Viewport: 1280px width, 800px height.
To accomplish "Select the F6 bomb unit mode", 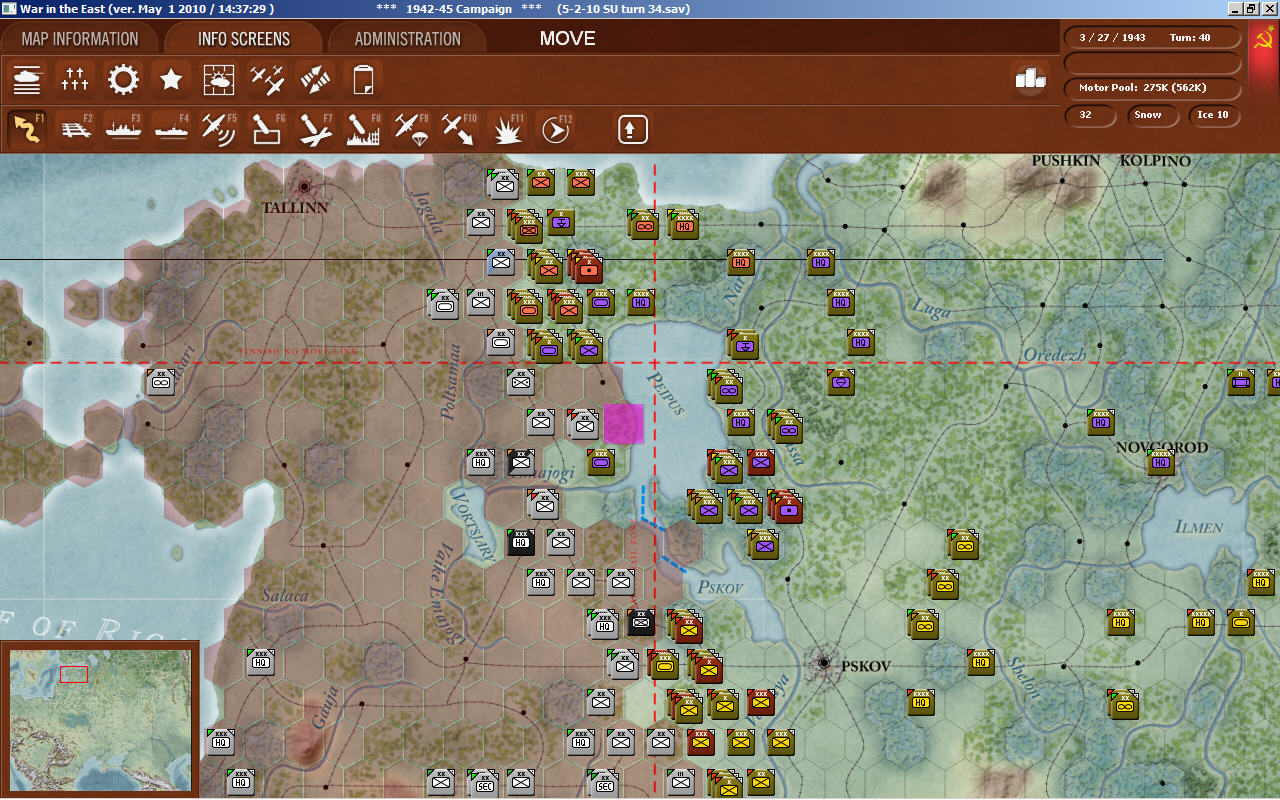I will point(267,129).
